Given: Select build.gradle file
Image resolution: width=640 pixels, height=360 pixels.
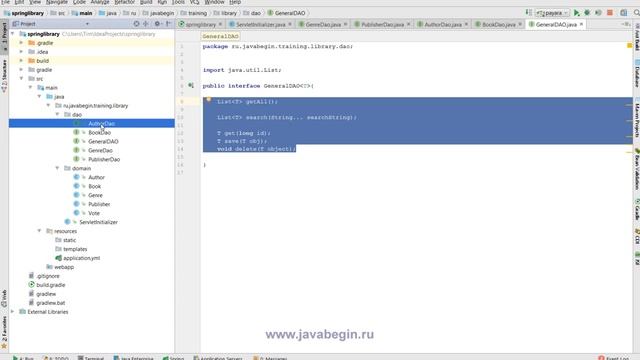Looking at the screenshot, I should [51, 285].
